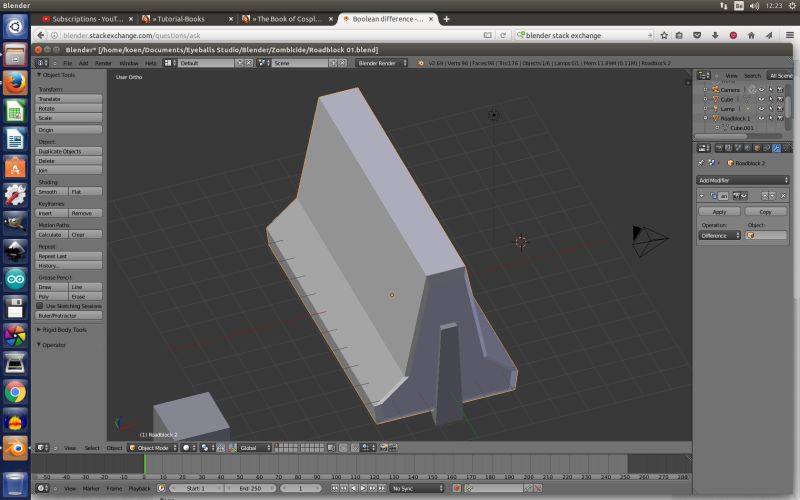Image resolution: width=800 pixels, height=500 pixels.
Task: Move boolean modifier up in stack
Action: (765, 196)
